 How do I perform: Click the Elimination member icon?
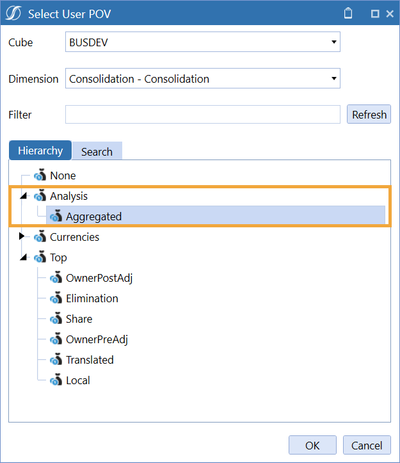tap(56, 298)
